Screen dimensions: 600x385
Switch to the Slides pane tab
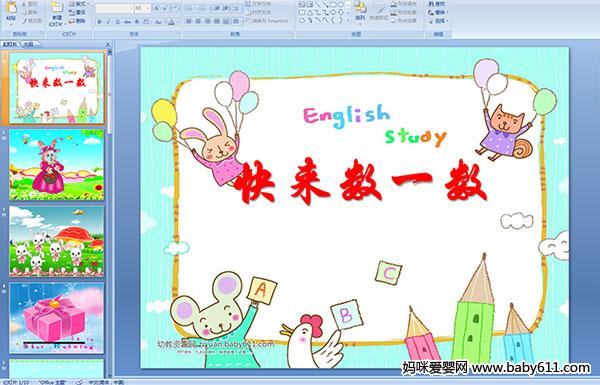click(x=10, y=44)
